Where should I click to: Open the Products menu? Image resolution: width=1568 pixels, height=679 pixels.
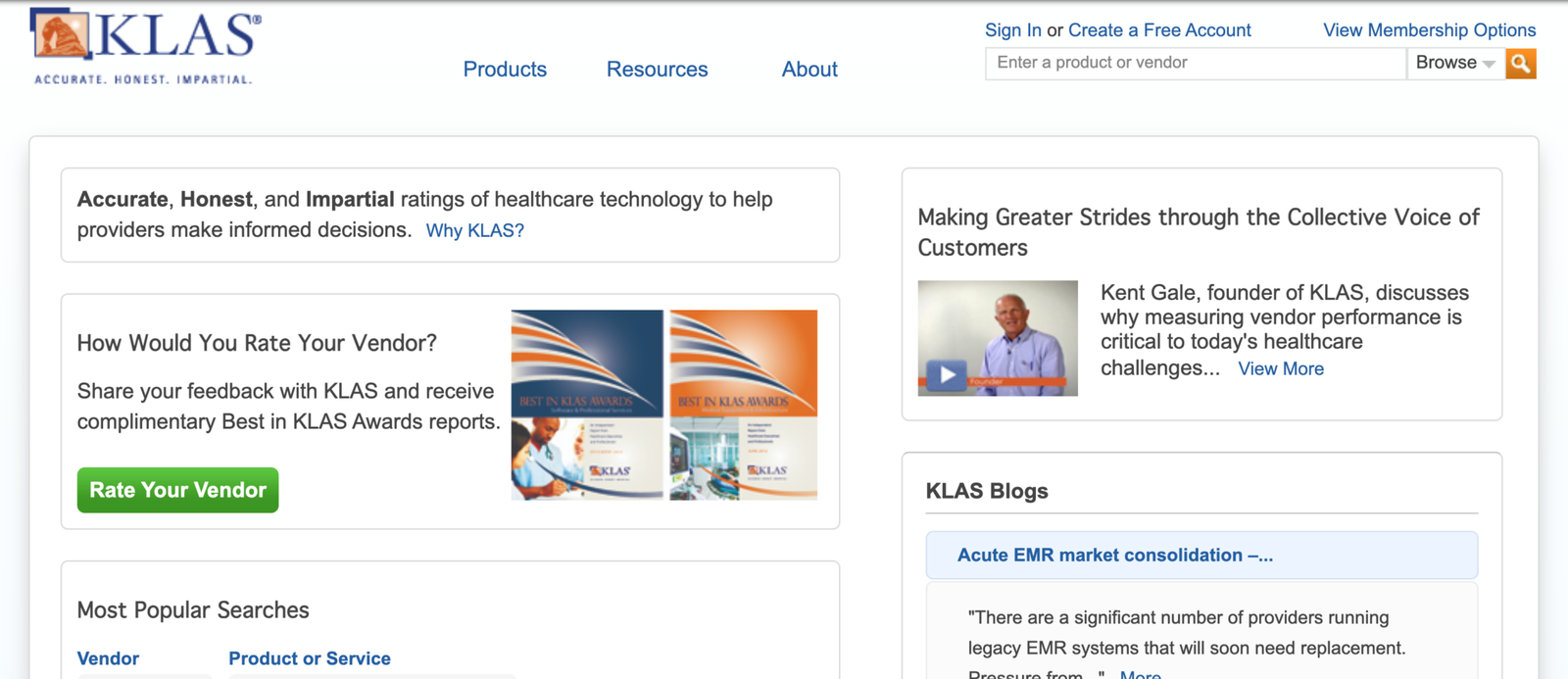pyautogui.click(x=505, y=70)
